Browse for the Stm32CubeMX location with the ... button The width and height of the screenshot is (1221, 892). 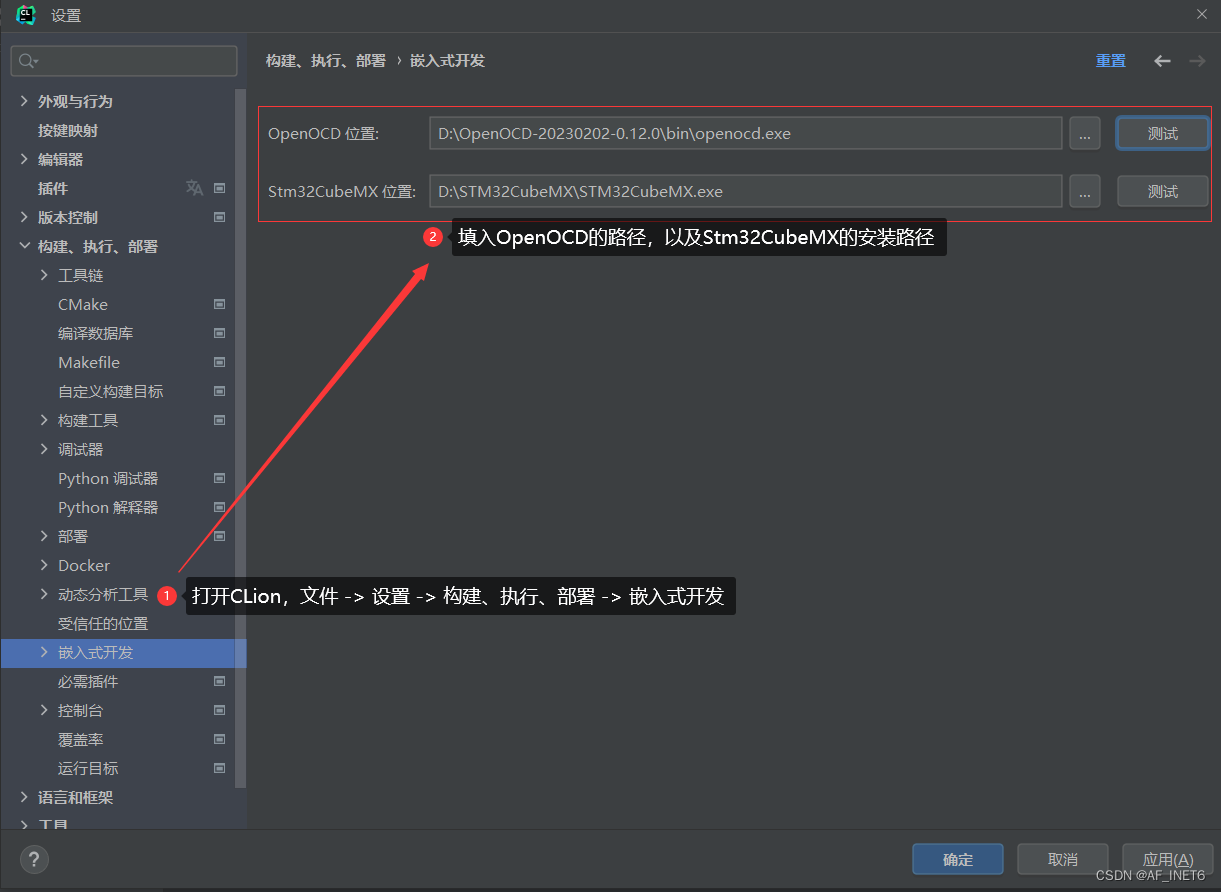tap(1085, 191)
